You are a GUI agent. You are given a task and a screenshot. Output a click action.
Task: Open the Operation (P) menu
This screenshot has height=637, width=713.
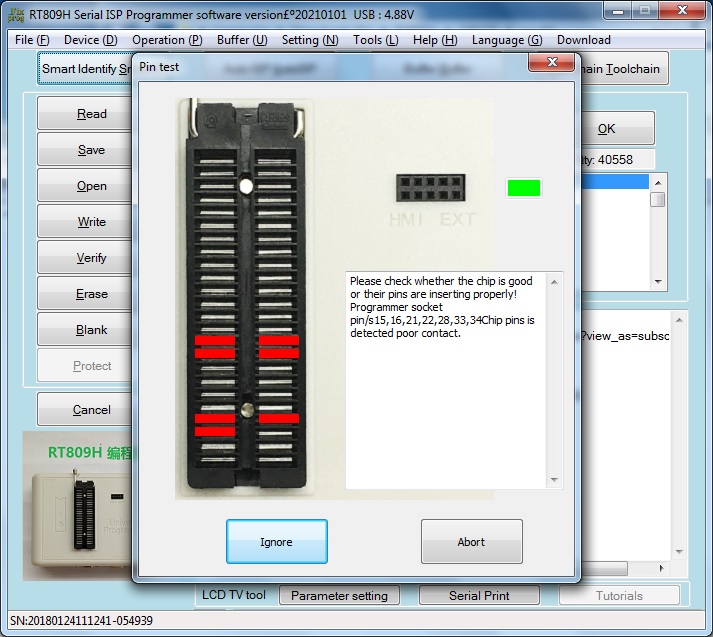(167, 40)
